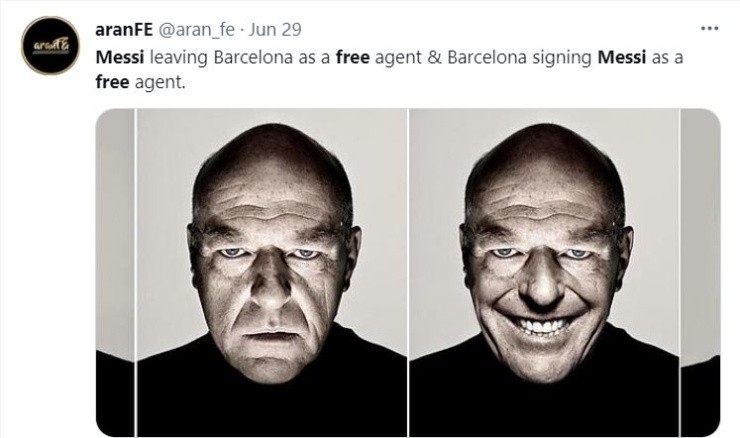Click the cropped image strip at right edge

(x=700, y=272)
